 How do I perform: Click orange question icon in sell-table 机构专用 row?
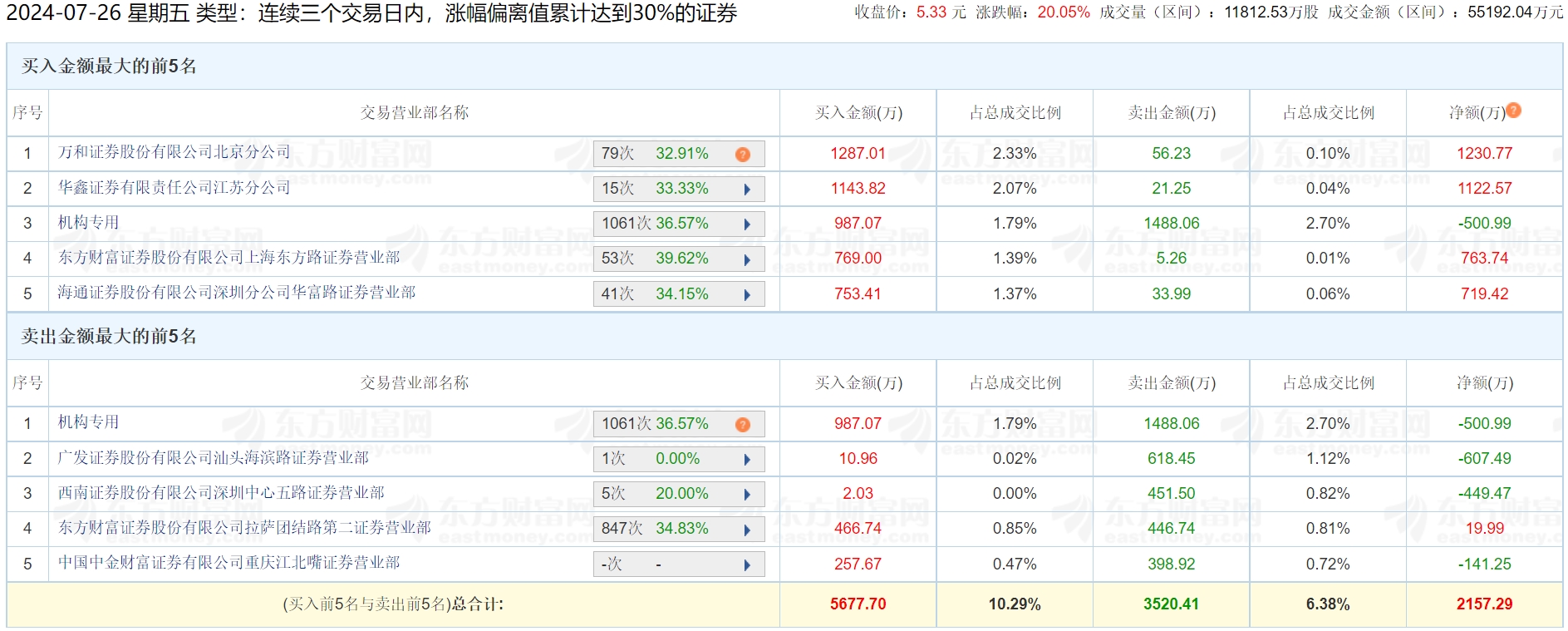(743, 425)
